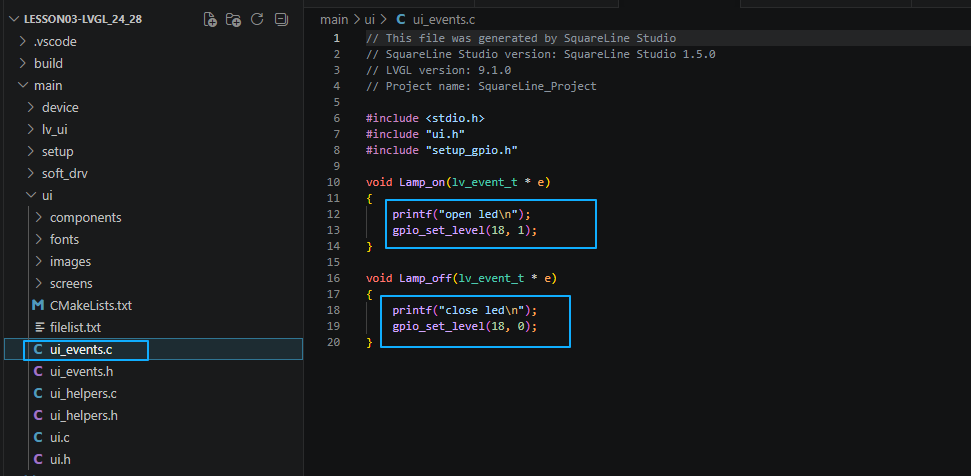
Task: Click line number 10 in the gutter
Action: click(333, 182)
